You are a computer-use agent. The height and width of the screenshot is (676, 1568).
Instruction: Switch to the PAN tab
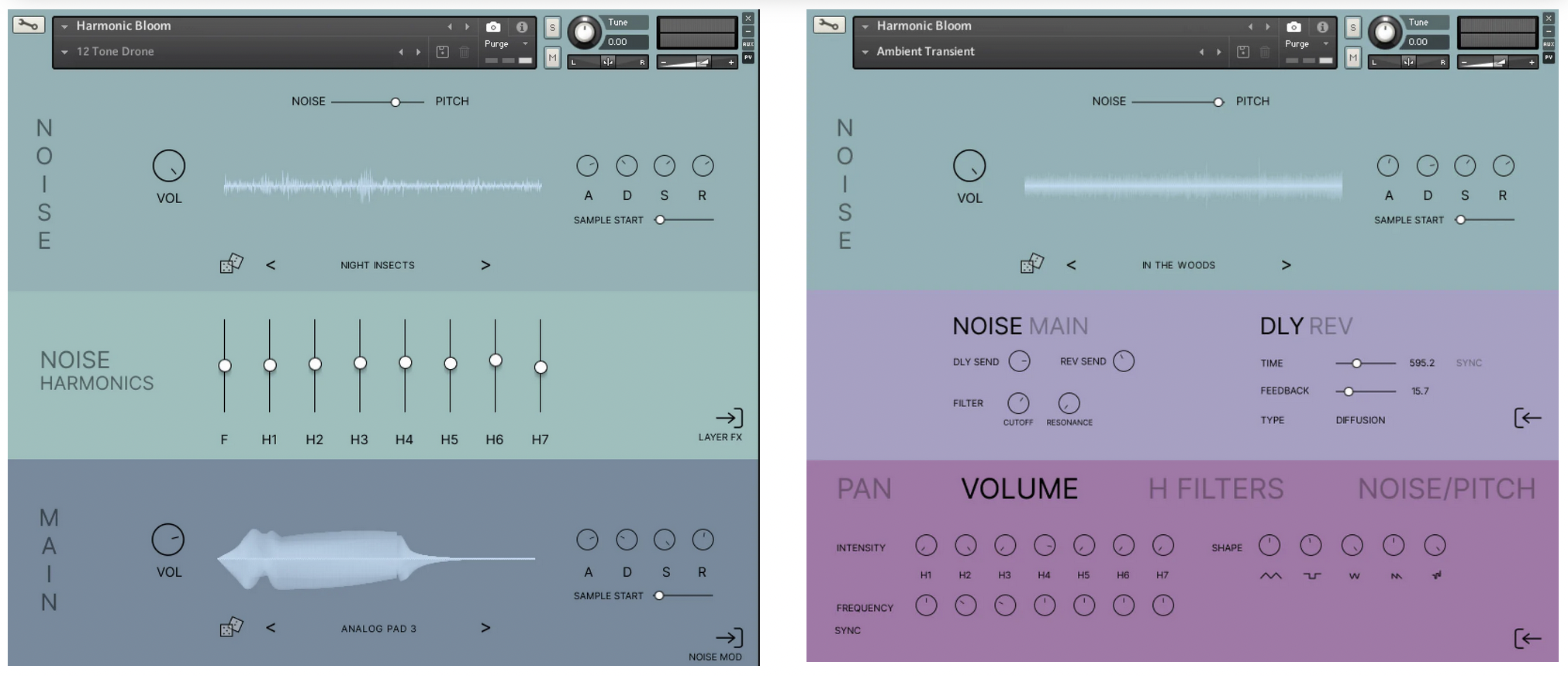point(864,489)
